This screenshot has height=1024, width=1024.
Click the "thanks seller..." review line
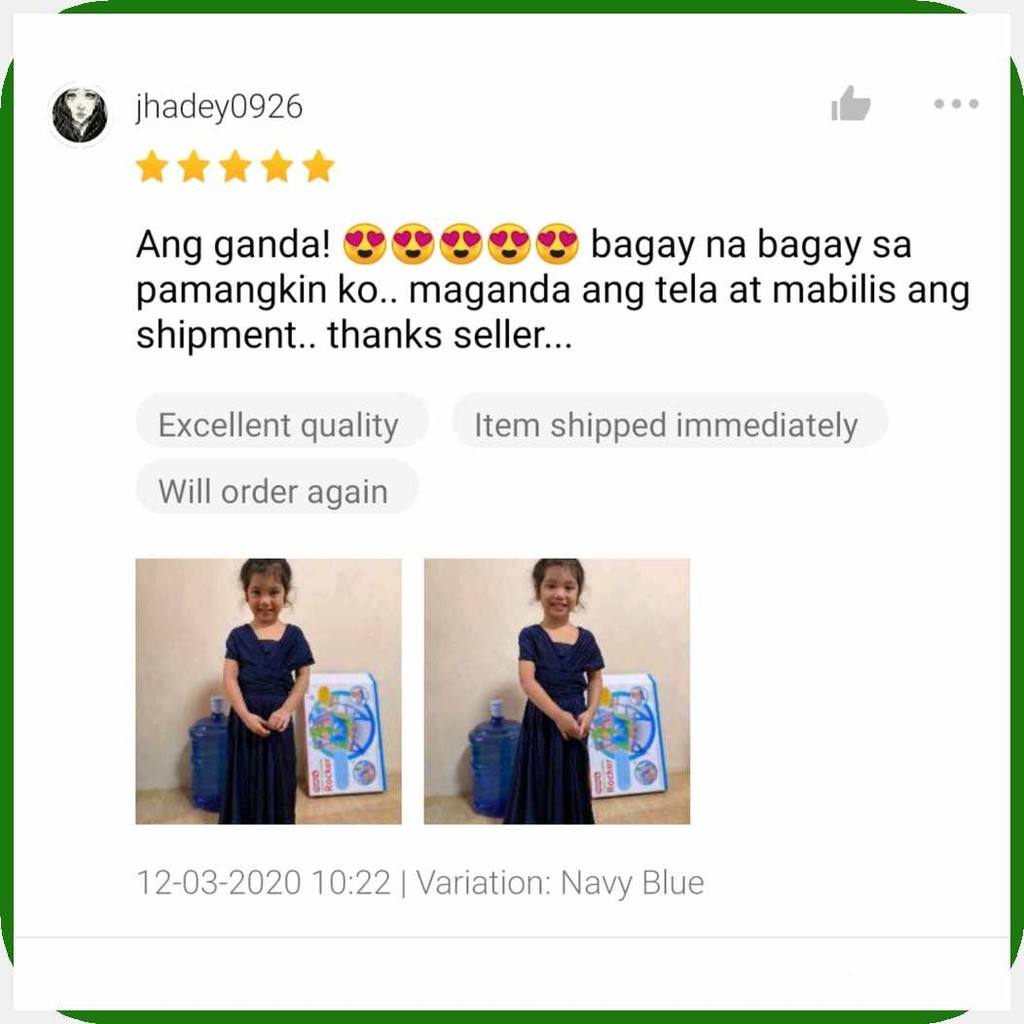(x=449, y=336)
